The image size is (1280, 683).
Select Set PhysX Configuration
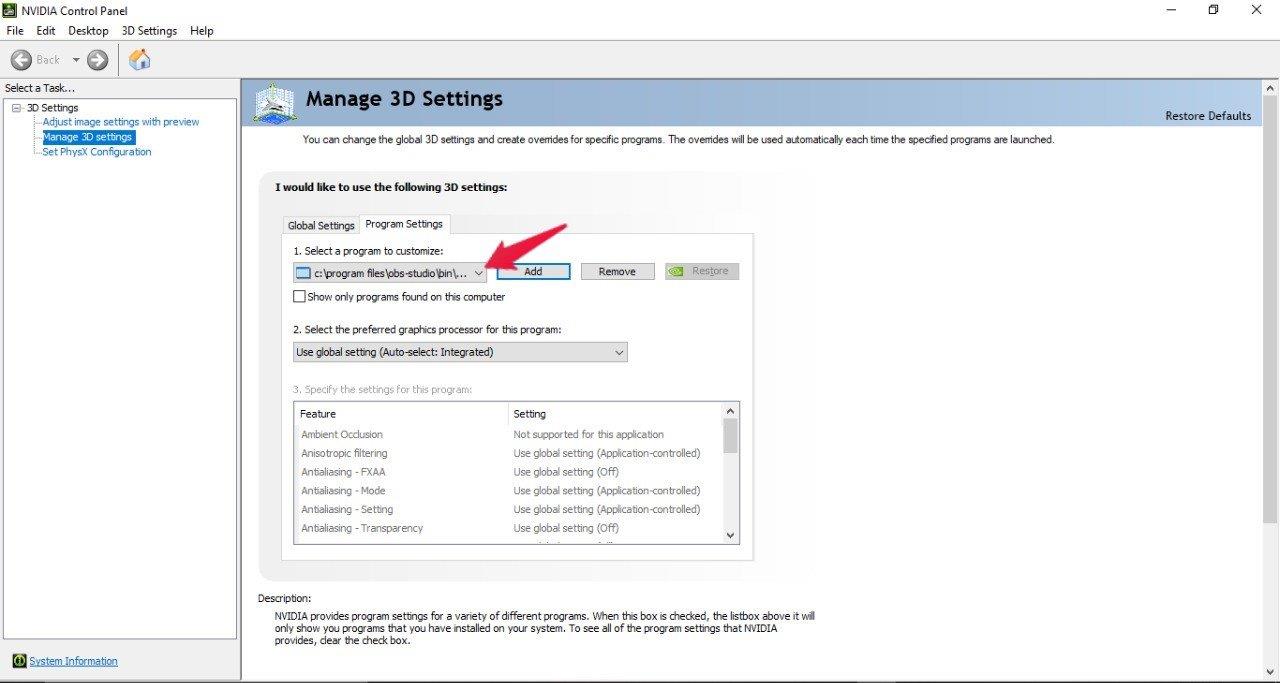tap(96, 152)
